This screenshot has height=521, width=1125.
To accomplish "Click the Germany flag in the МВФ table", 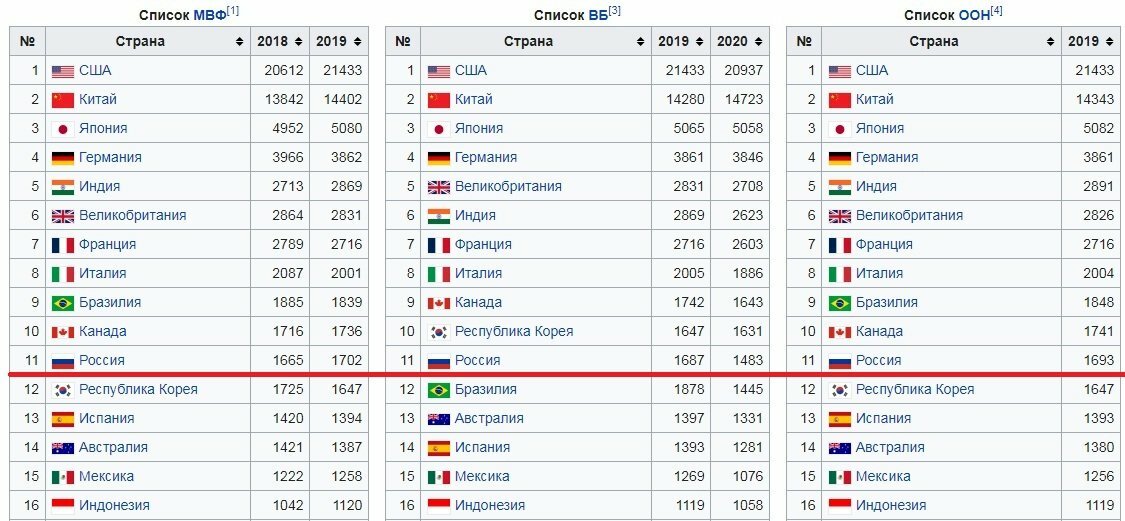I will pyautogui.click(x=63, y=158).
